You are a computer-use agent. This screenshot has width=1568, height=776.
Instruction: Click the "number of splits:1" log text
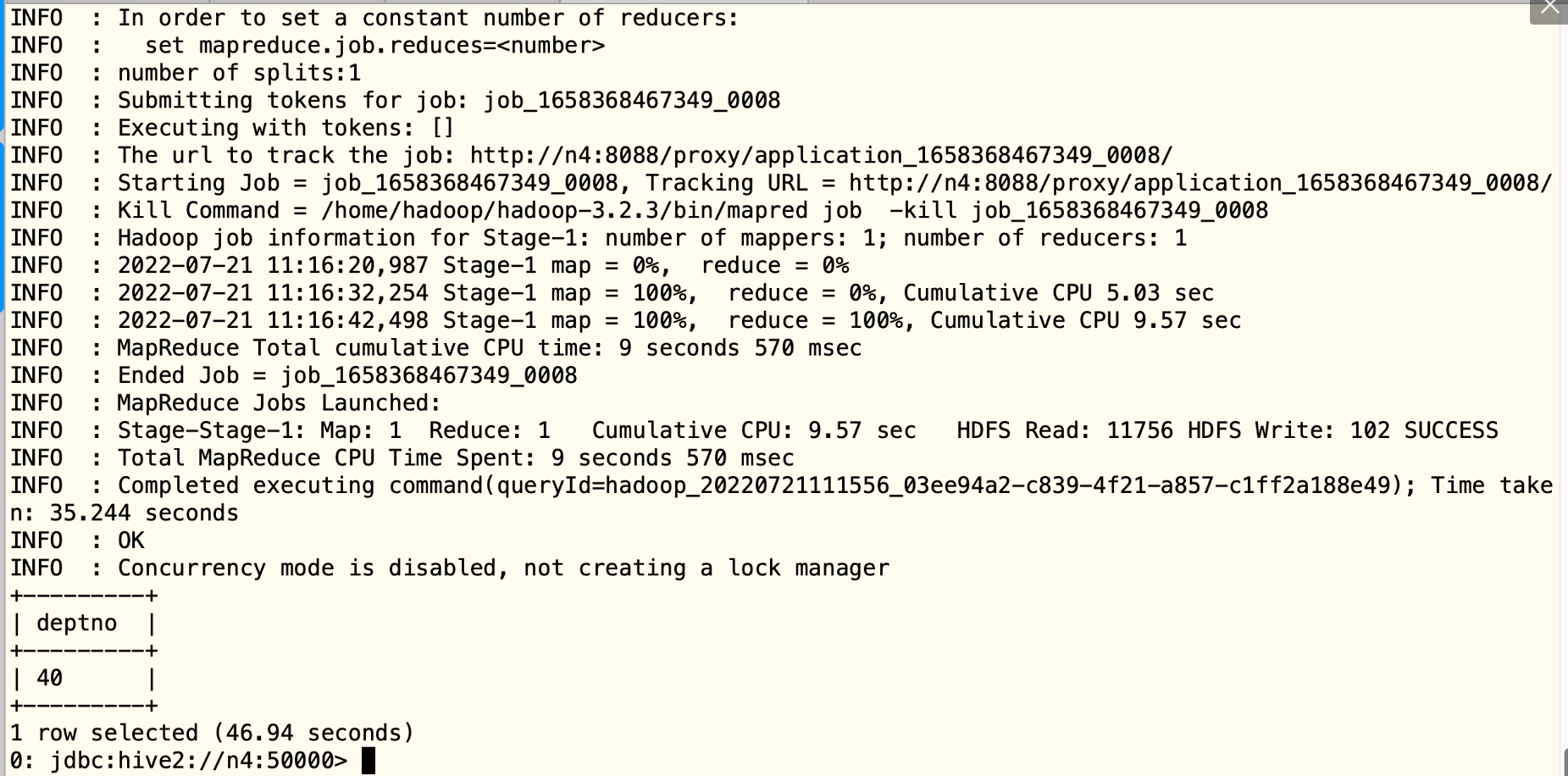click(239, 73)
